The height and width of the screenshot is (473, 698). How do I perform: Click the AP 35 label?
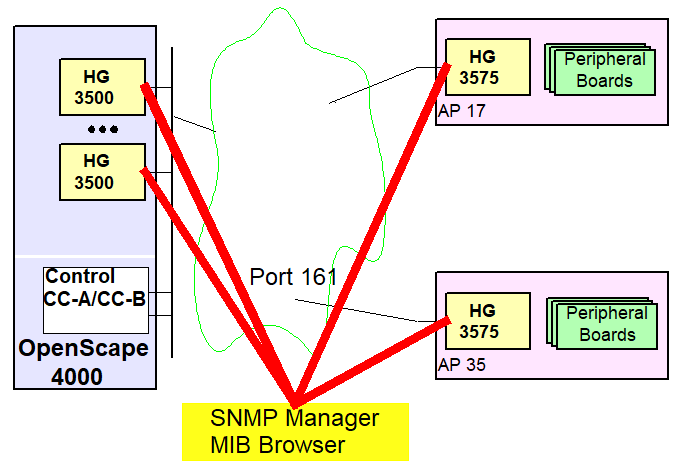tap(462, 365)
